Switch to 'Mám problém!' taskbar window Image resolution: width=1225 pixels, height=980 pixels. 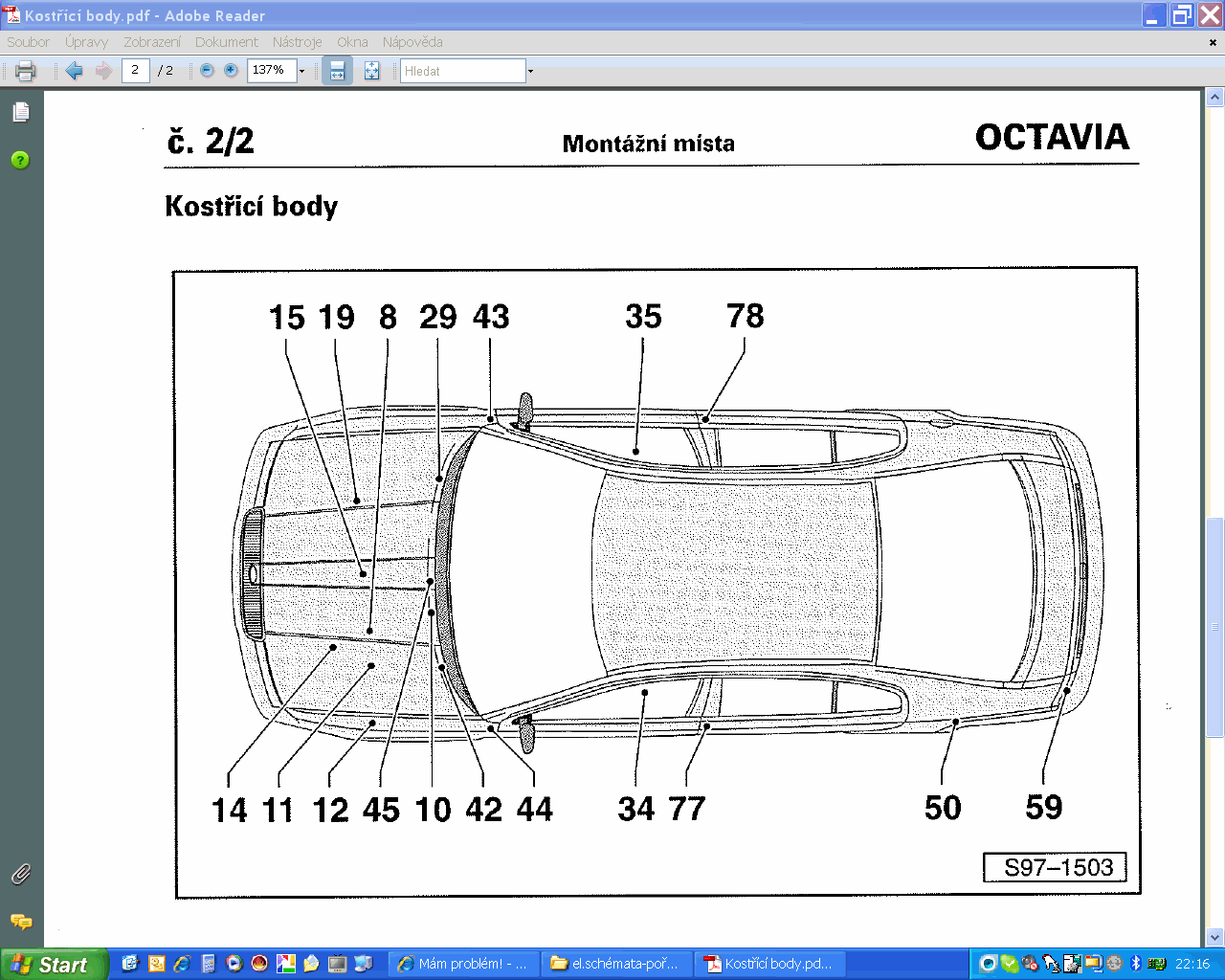[x=463, y=964]
